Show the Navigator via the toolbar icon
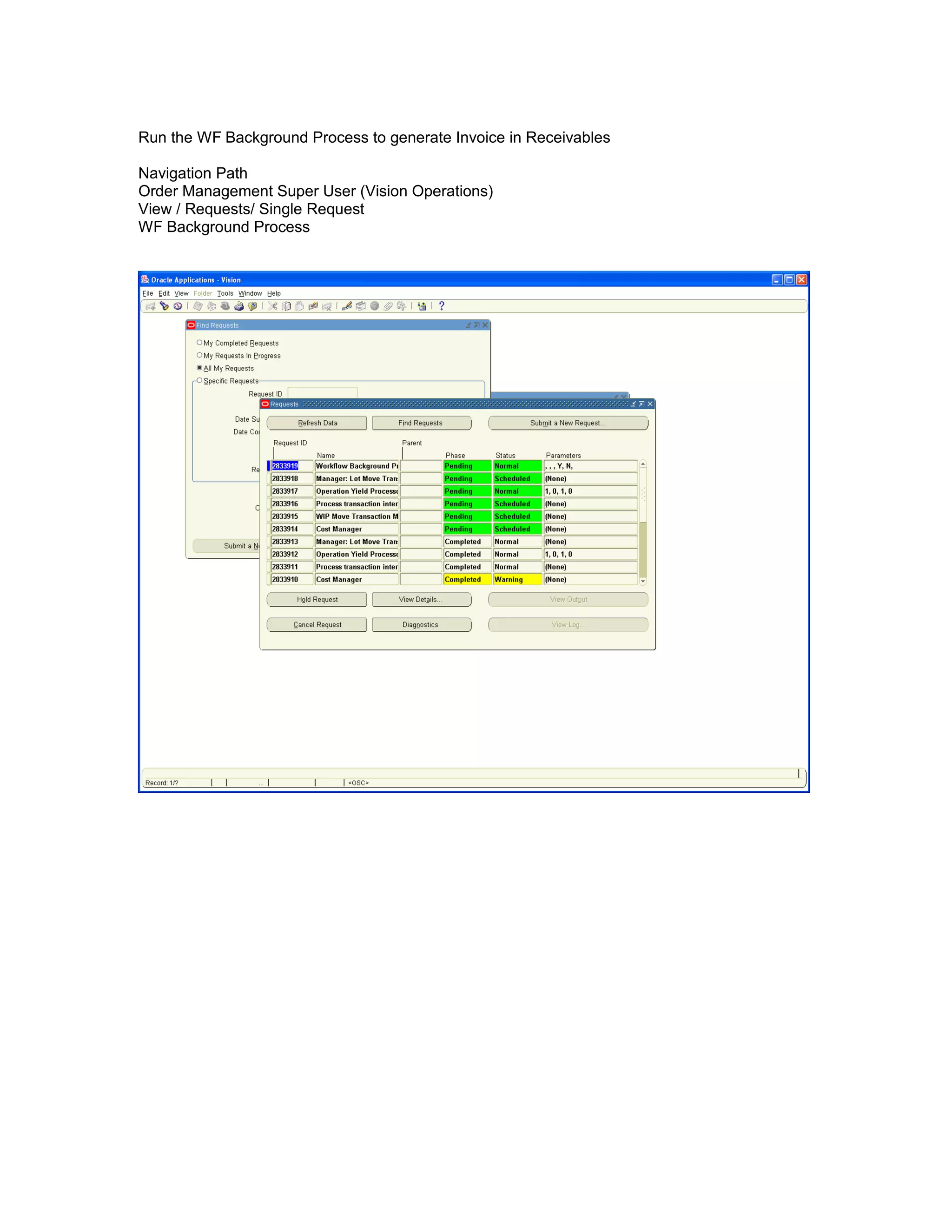Screen dimensions: 952x1232 [178, 306]
